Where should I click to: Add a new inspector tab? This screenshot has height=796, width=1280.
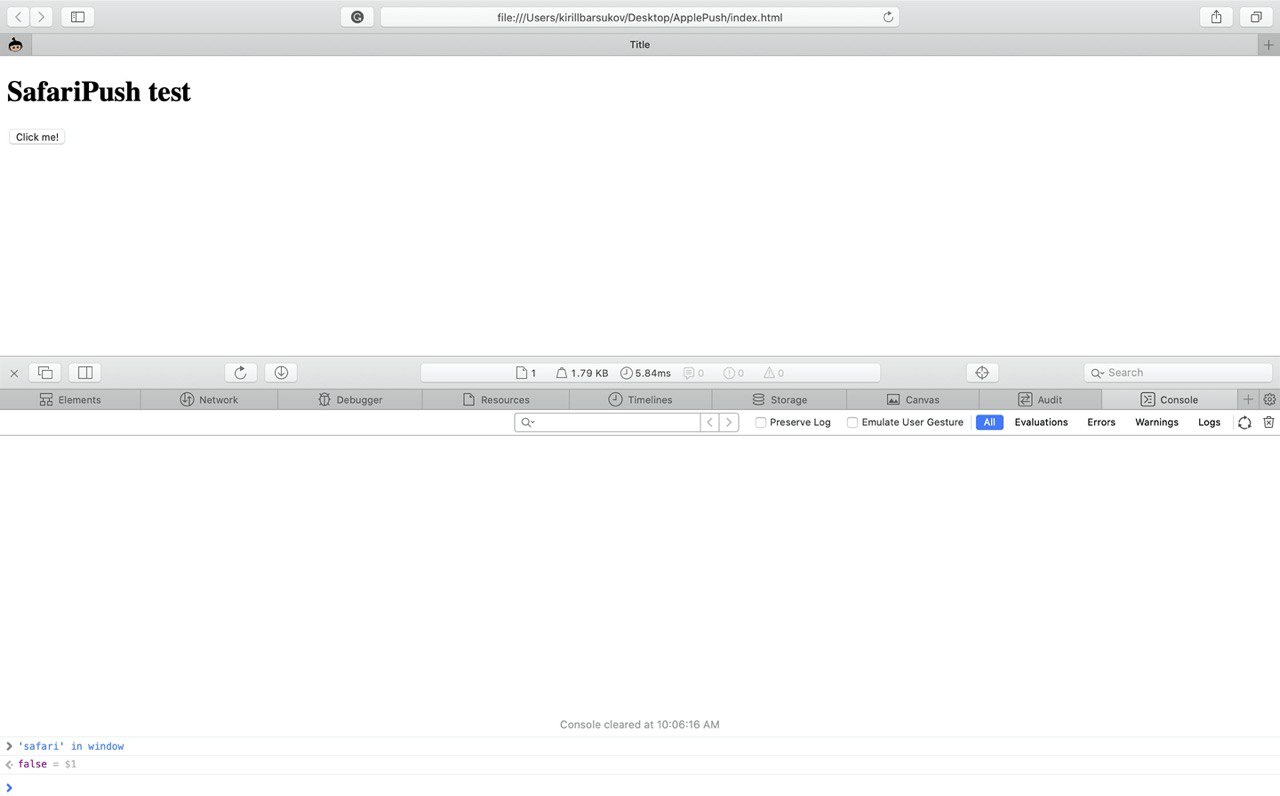click(x=1248, y=399)
